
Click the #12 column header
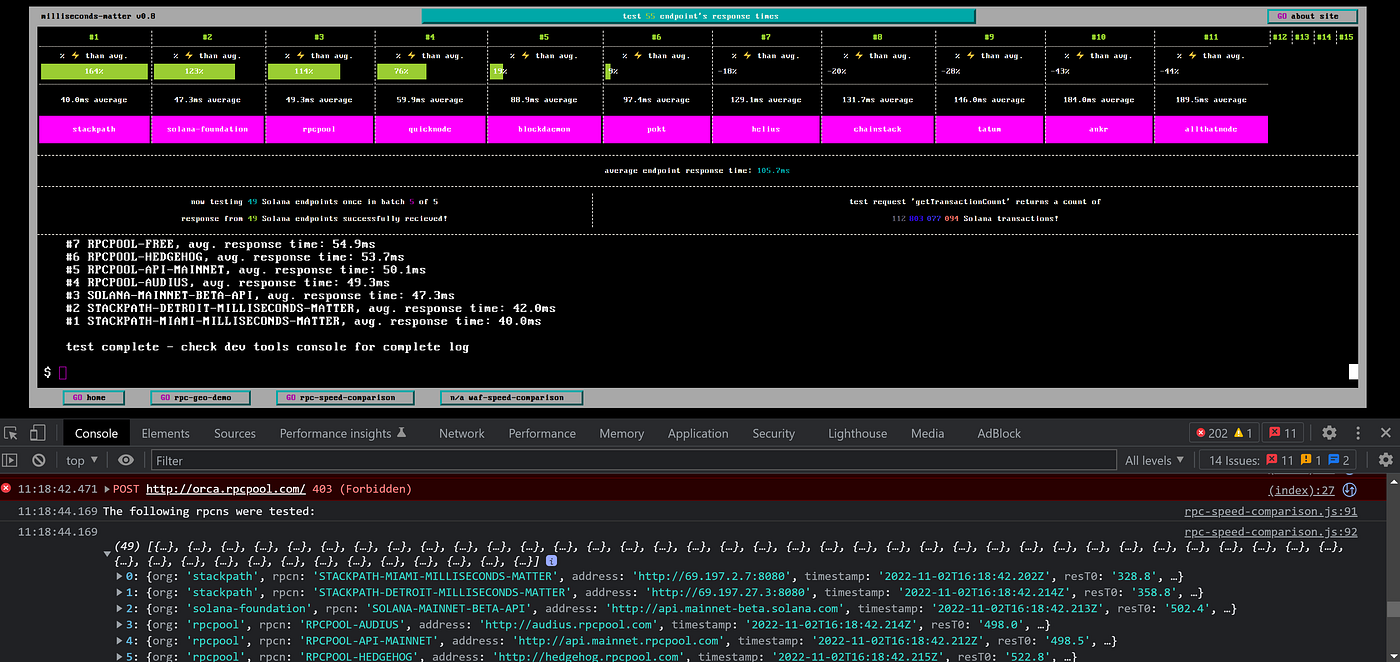1279,37
